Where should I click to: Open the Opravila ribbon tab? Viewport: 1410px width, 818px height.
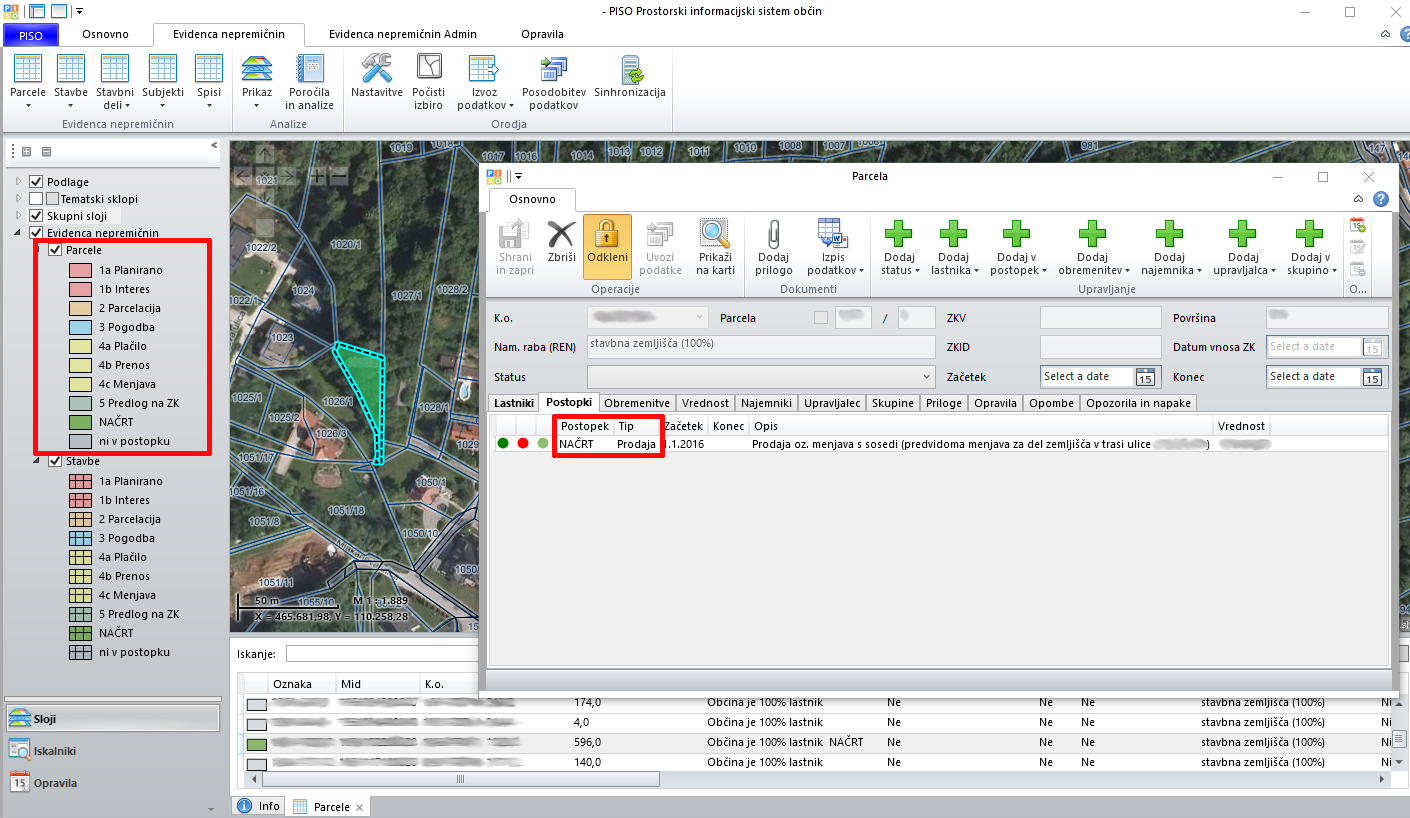click(542, 34)
